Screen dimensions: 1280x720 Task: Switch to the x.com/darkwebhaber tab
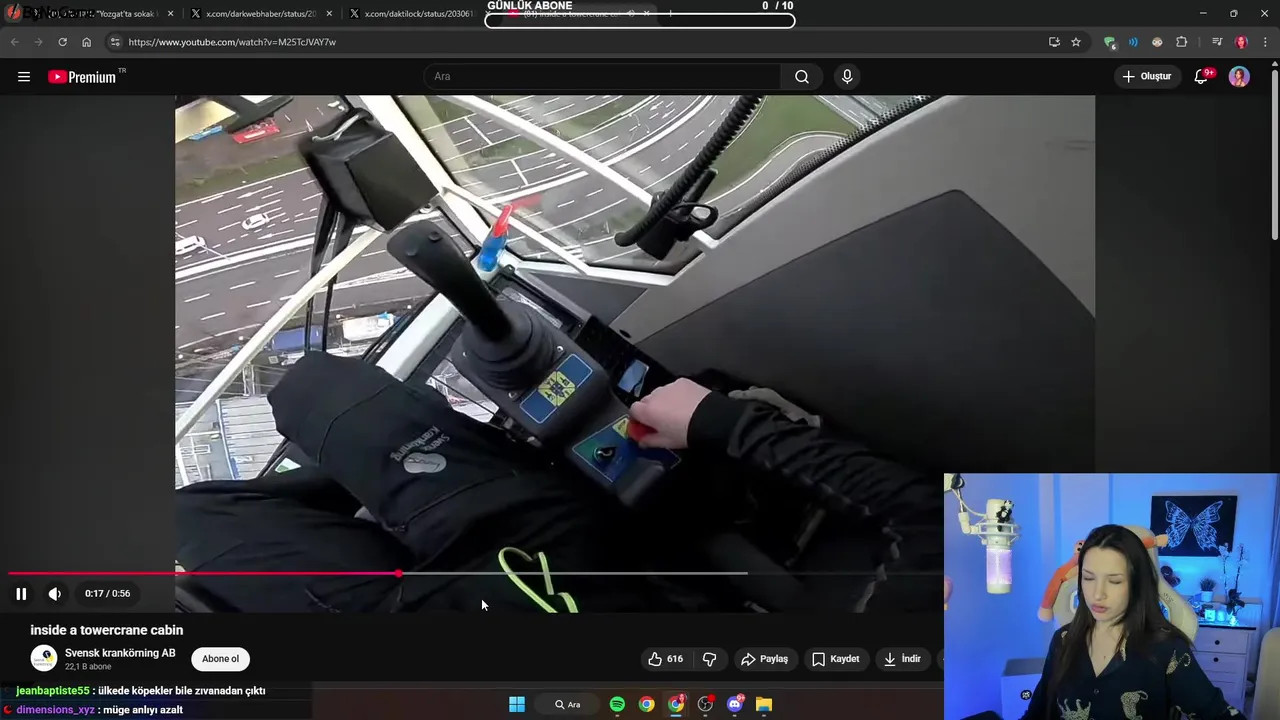click(x=260, y=14)
